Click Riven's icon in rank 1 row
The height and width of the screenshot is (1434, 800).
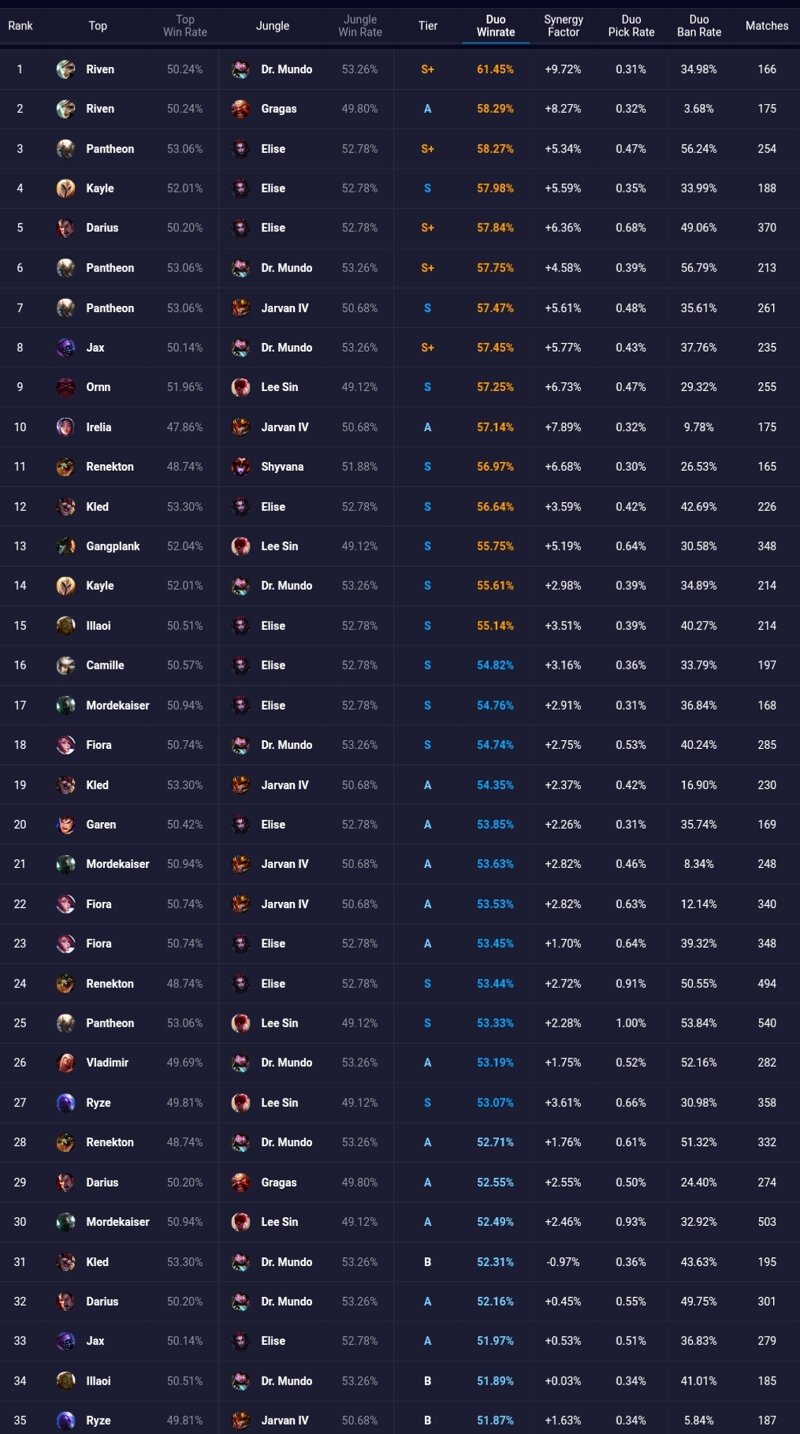[66, 69]
